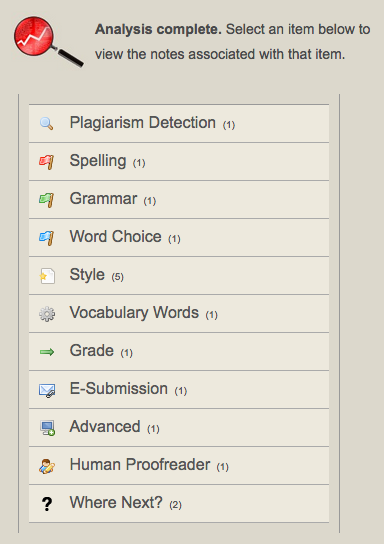Click the red analysis magnifying glass logo
384x544 pixels.
coord(48,41)
